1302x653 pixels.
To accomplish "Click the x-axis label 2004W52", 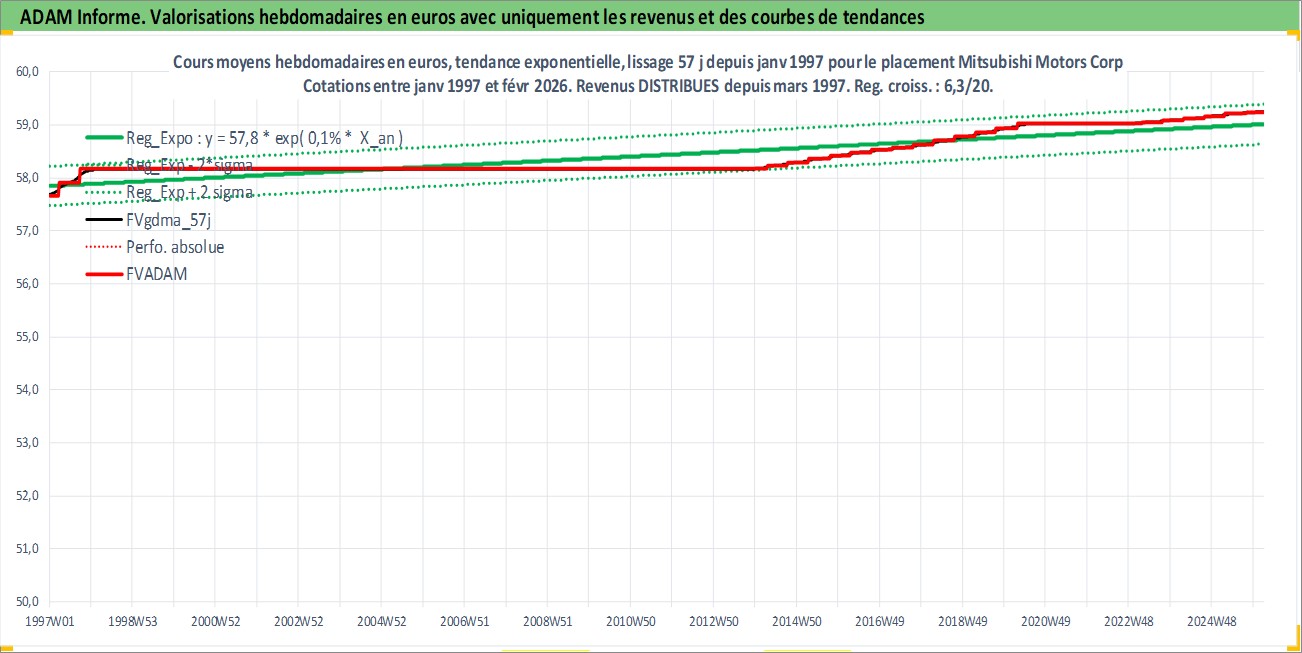I will pos(382,622).
